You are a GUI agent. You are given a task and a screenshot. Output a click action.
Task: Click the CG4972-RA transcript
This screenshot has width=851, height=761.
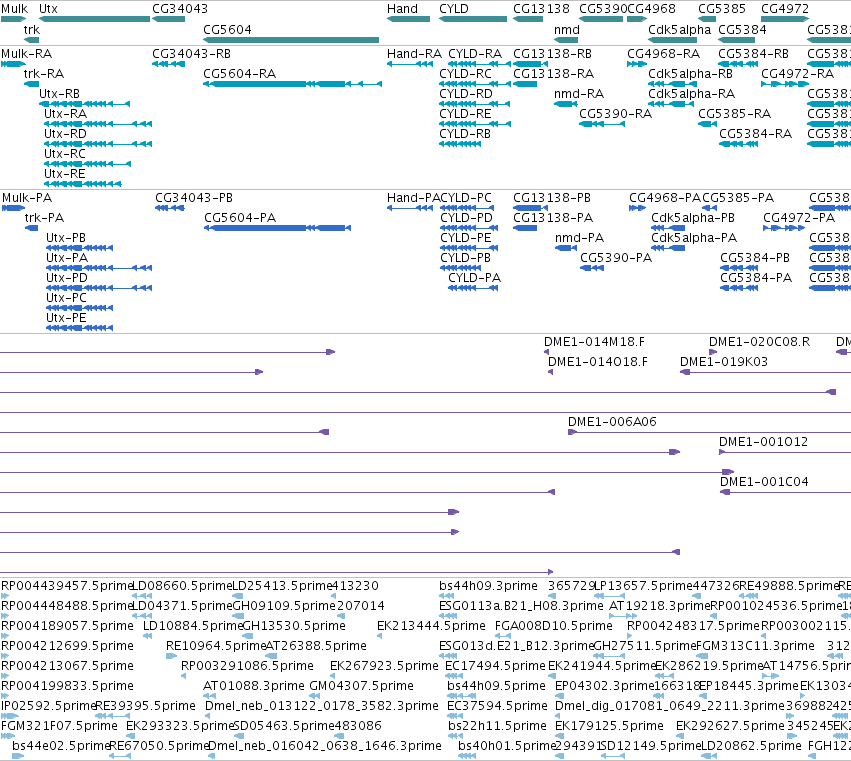785,84
